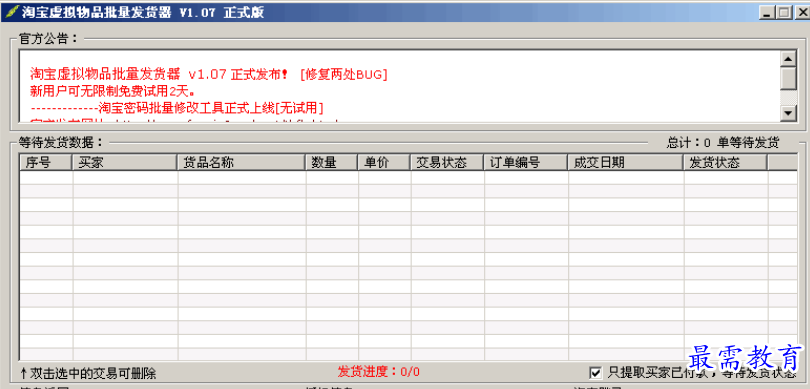810x389 pixels.
Task: Maximize the 淘宝虚拟物品批量发货器 window
Action: click(x=784, y=12)
